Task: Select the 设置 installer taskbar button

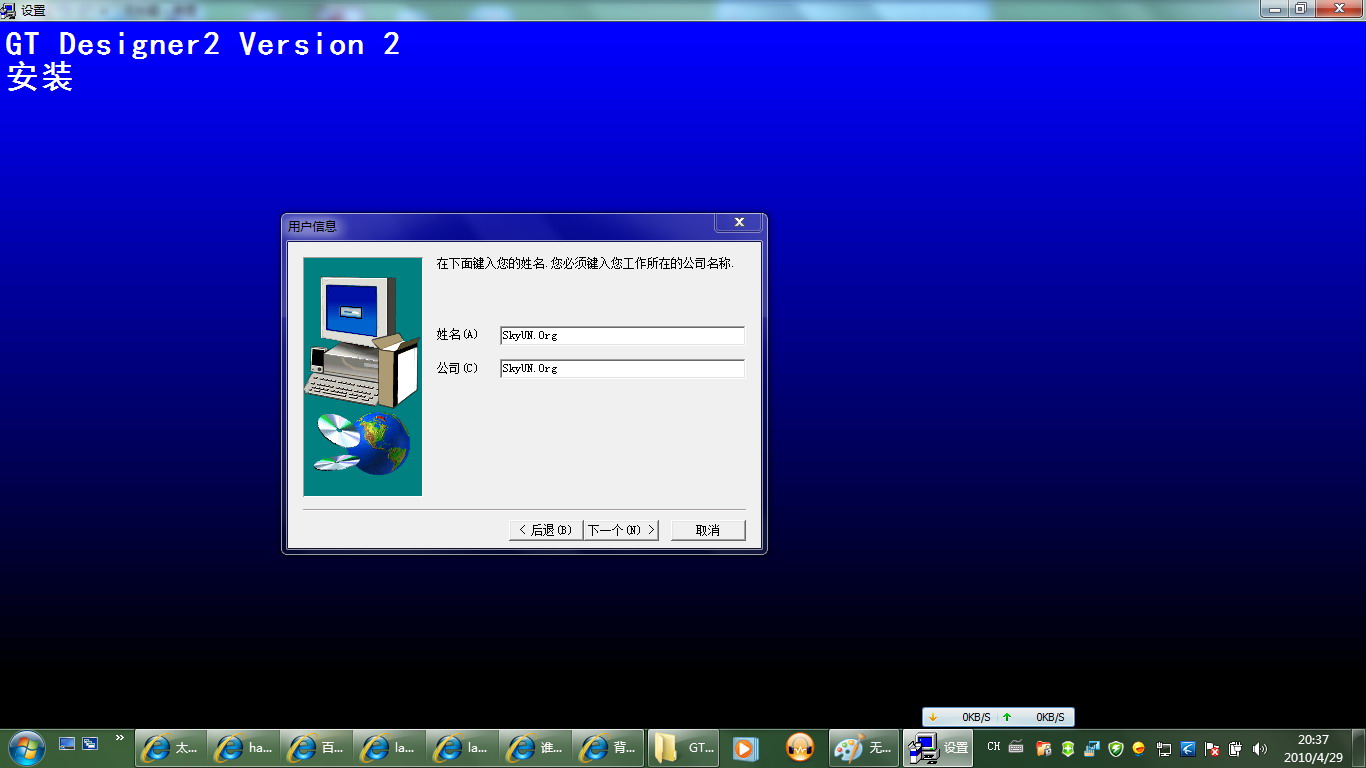Action: 938,748
